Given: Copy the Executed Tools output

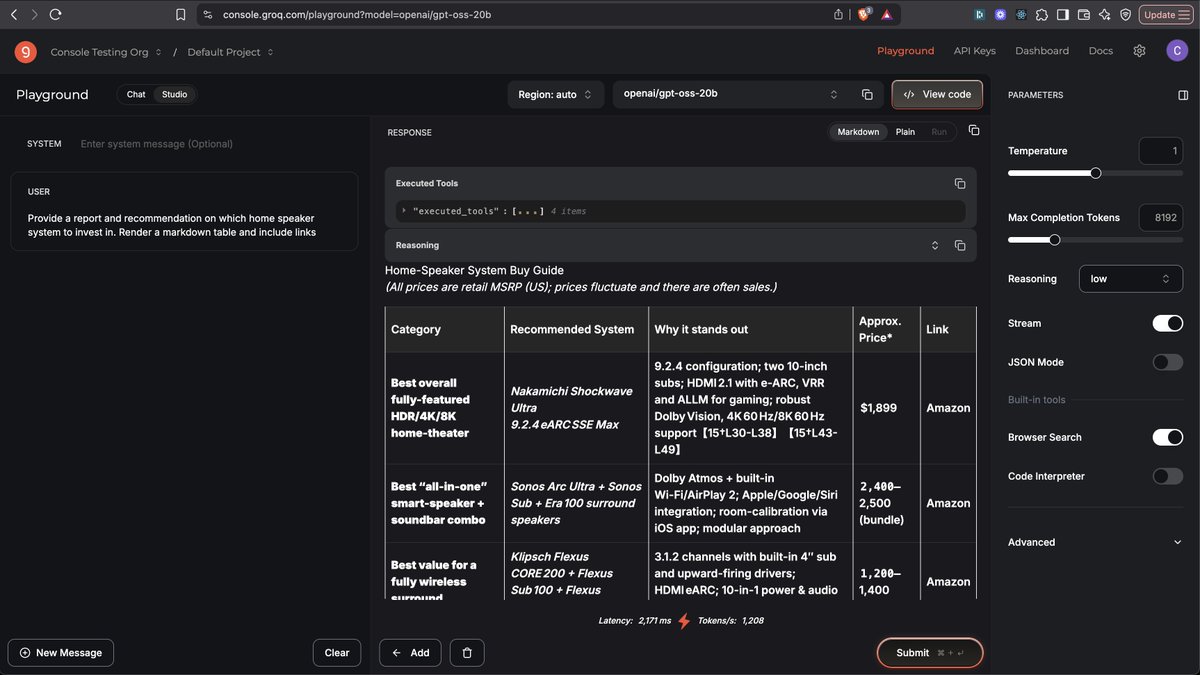Looking at the screenshot, I should click(959, 183).
